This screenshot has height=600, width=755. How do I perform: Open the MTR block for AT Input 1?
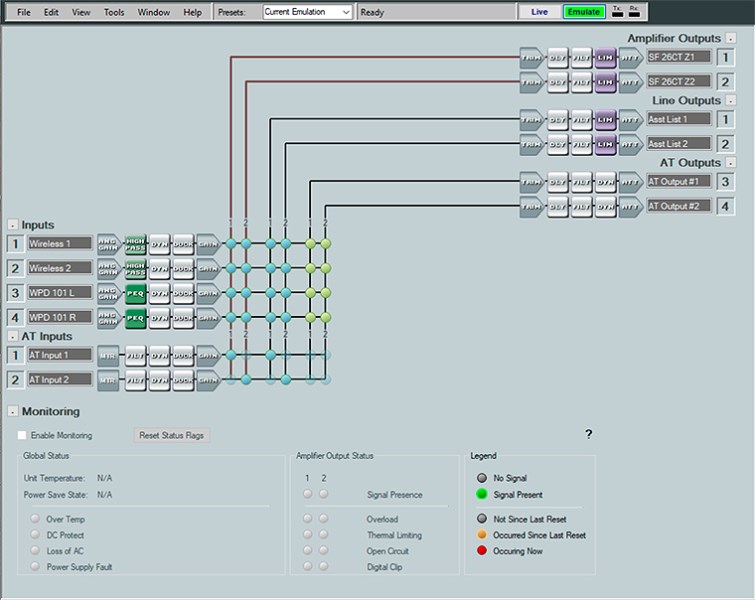(x=109, y=355)
